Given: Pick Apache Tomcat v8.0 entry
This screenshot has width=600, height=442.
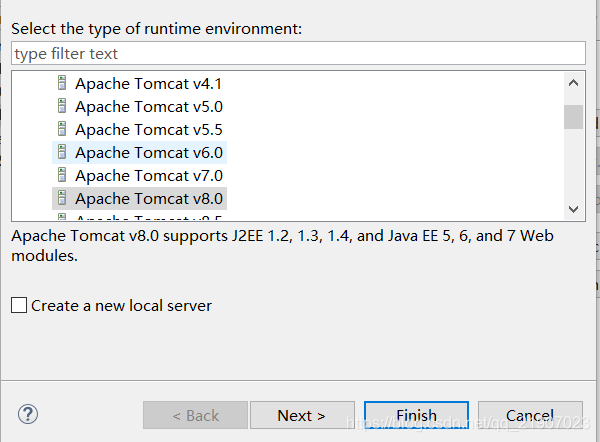Looking at the screenshot, I should (149, 199).
